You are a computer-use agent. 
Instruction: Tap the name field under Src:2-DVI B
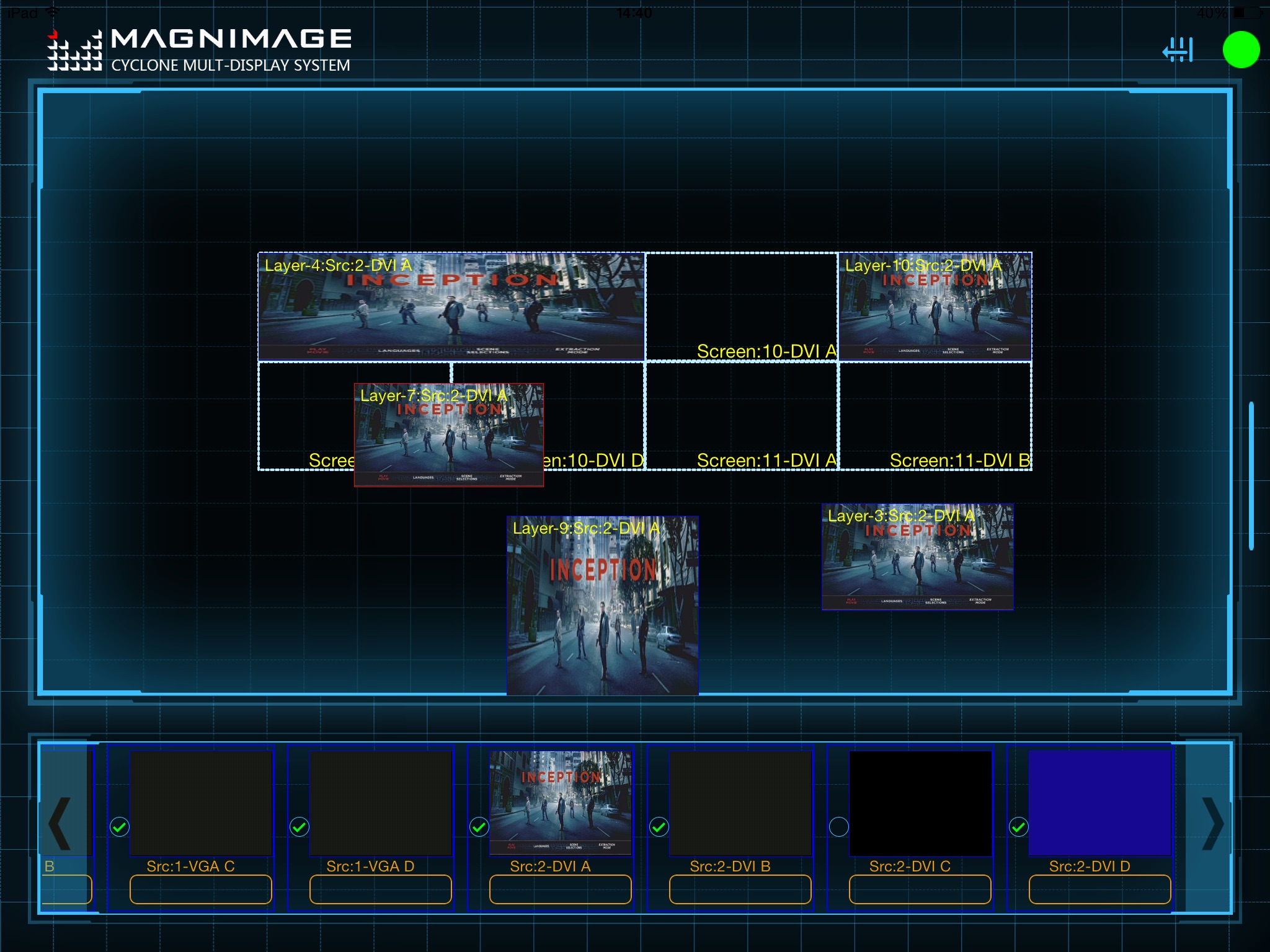pos(740,889)
